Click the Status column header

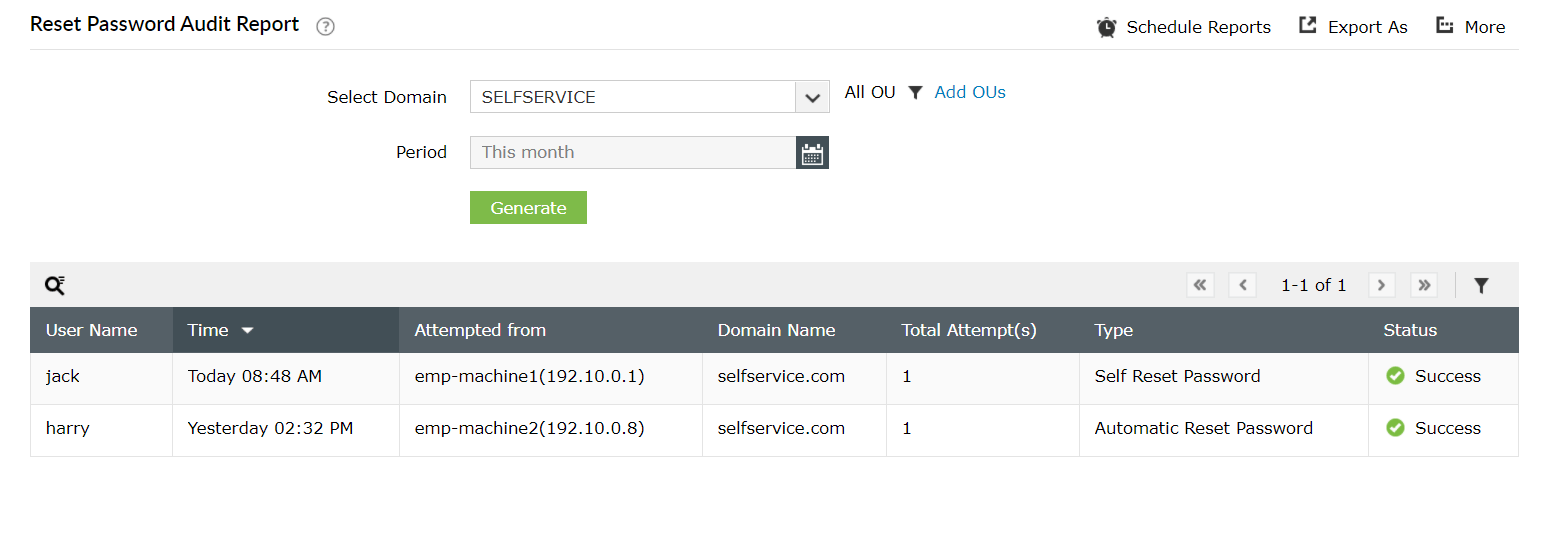(1410, 330)
